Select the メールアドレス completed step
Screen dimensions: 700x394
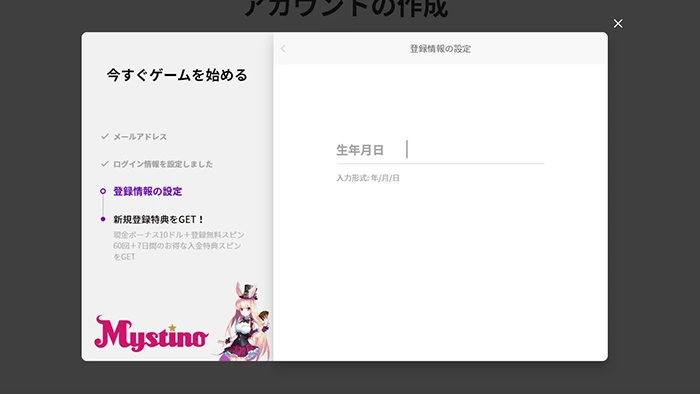point(140,137)
